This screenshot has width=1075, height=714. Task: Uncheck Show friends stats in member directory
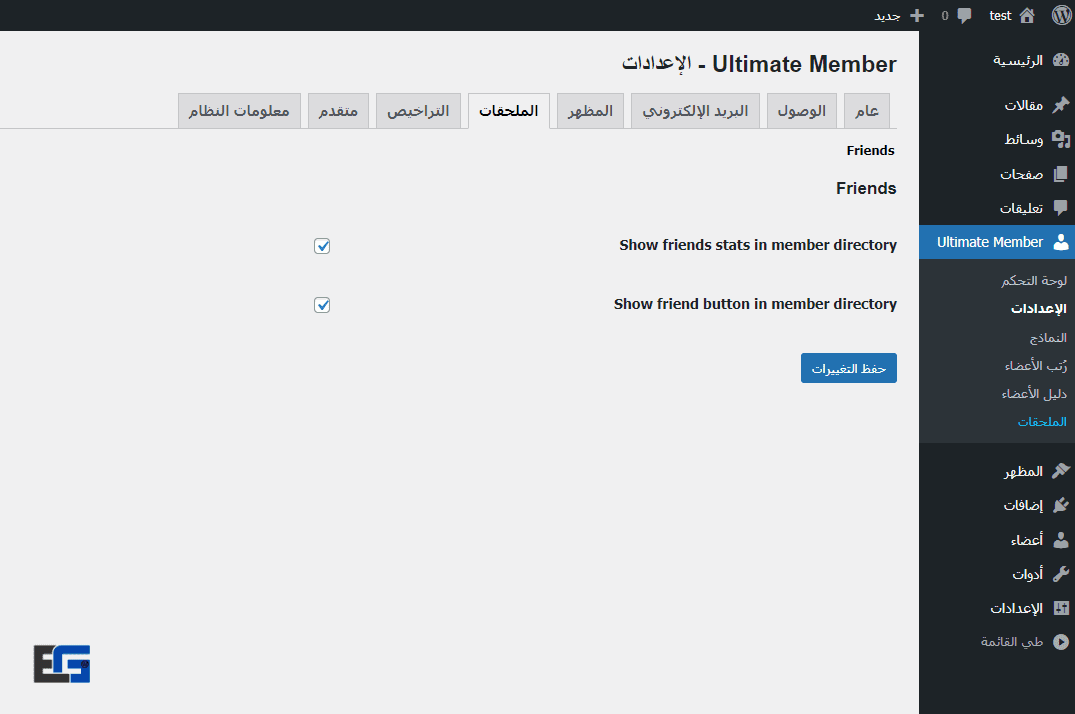pyautogui.click(x=322, y=246)
